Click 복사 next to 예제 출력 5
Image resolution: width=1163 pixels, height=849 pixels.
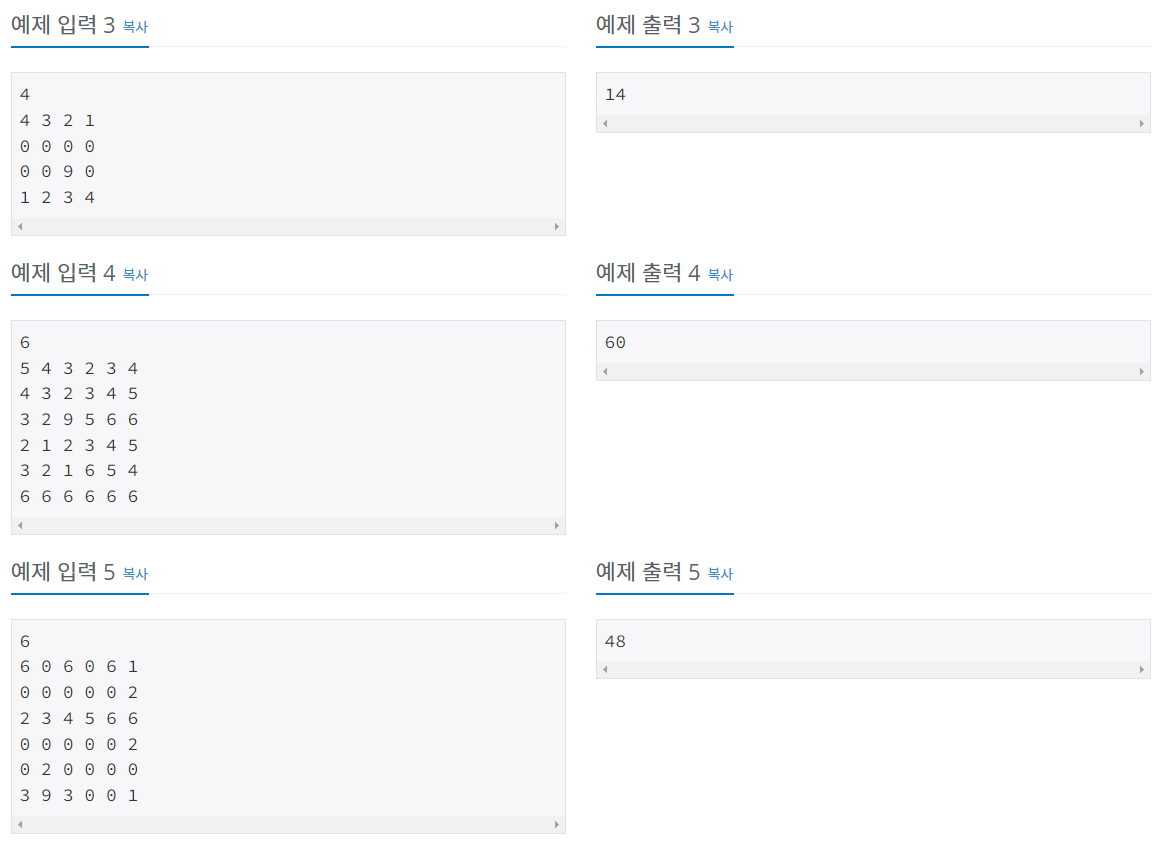(x=719, y=573)
